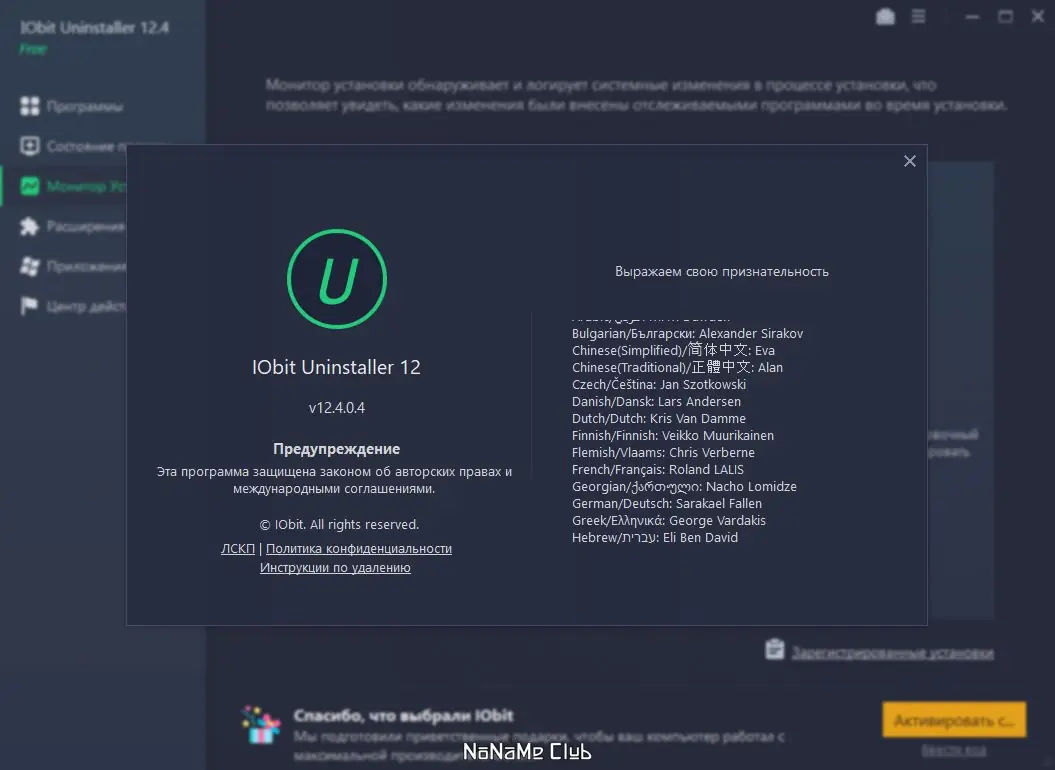Select the Приложения Windows sidebar icon
1055x770 pixels.
click(x=30, y=267)
